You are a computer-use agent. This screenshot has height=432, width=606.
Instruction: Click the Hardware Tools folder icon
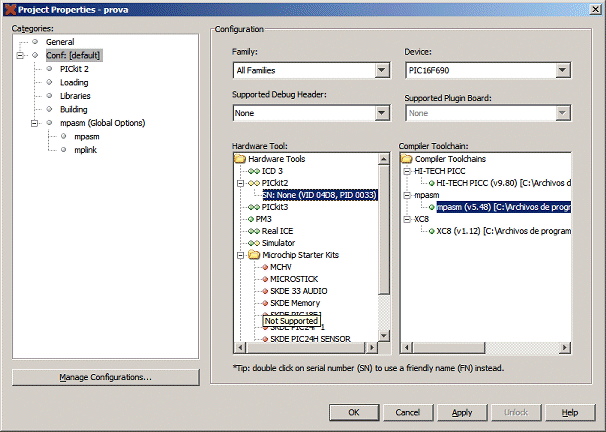click(239, 159)
